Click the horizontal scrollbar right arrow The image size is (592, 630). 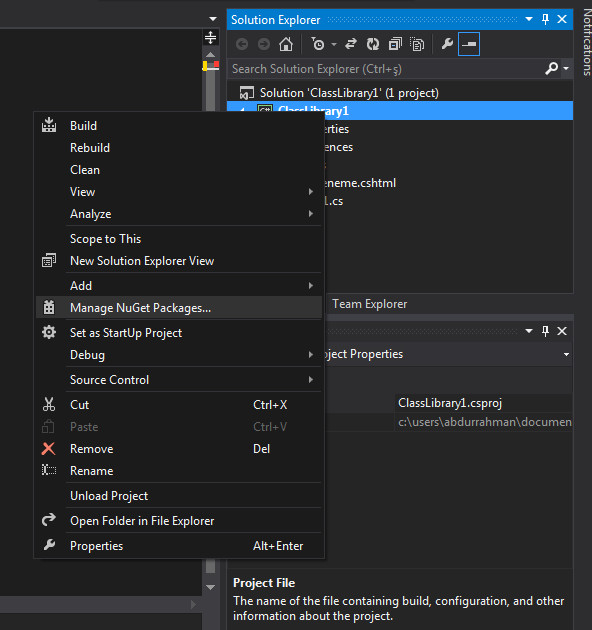click(x=193, y=604)
